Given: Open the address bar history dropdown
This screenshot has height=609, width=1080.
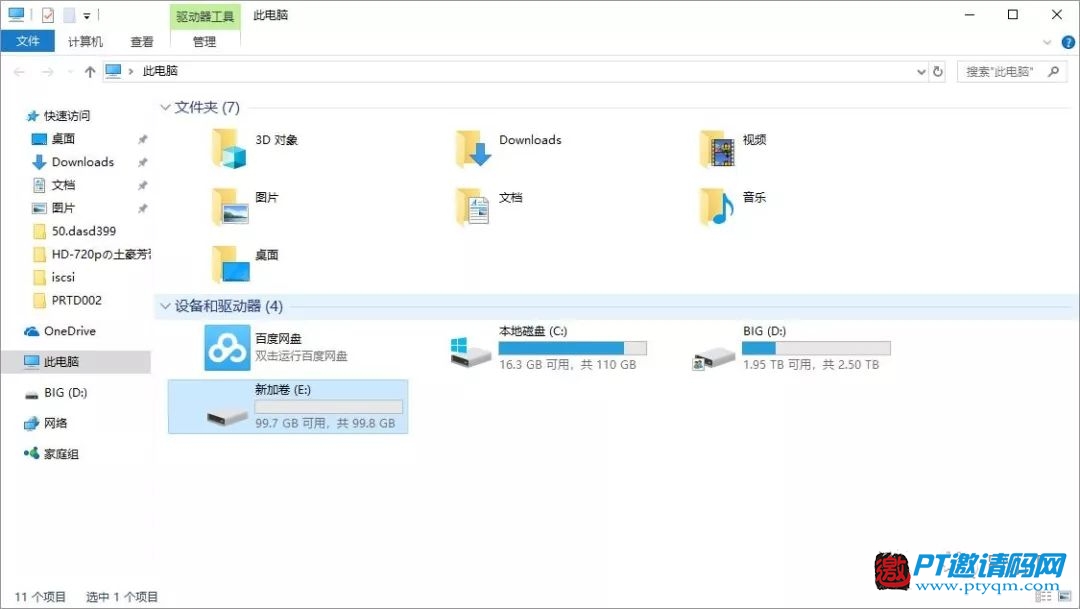Looking at the screenshot, I should [x=921, y=72].
